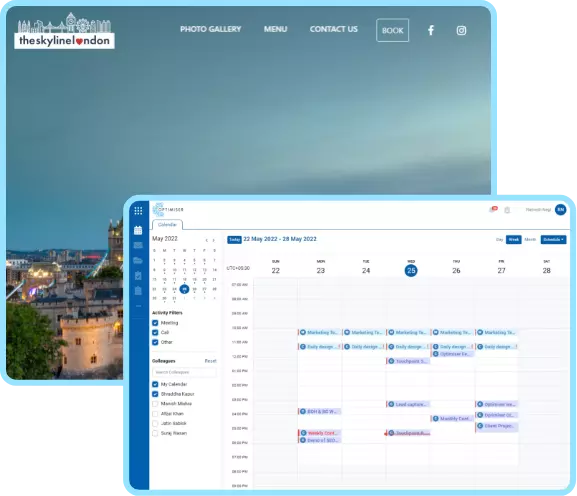Open the tasks checklist sidebar icon

[x=138, y=275]
